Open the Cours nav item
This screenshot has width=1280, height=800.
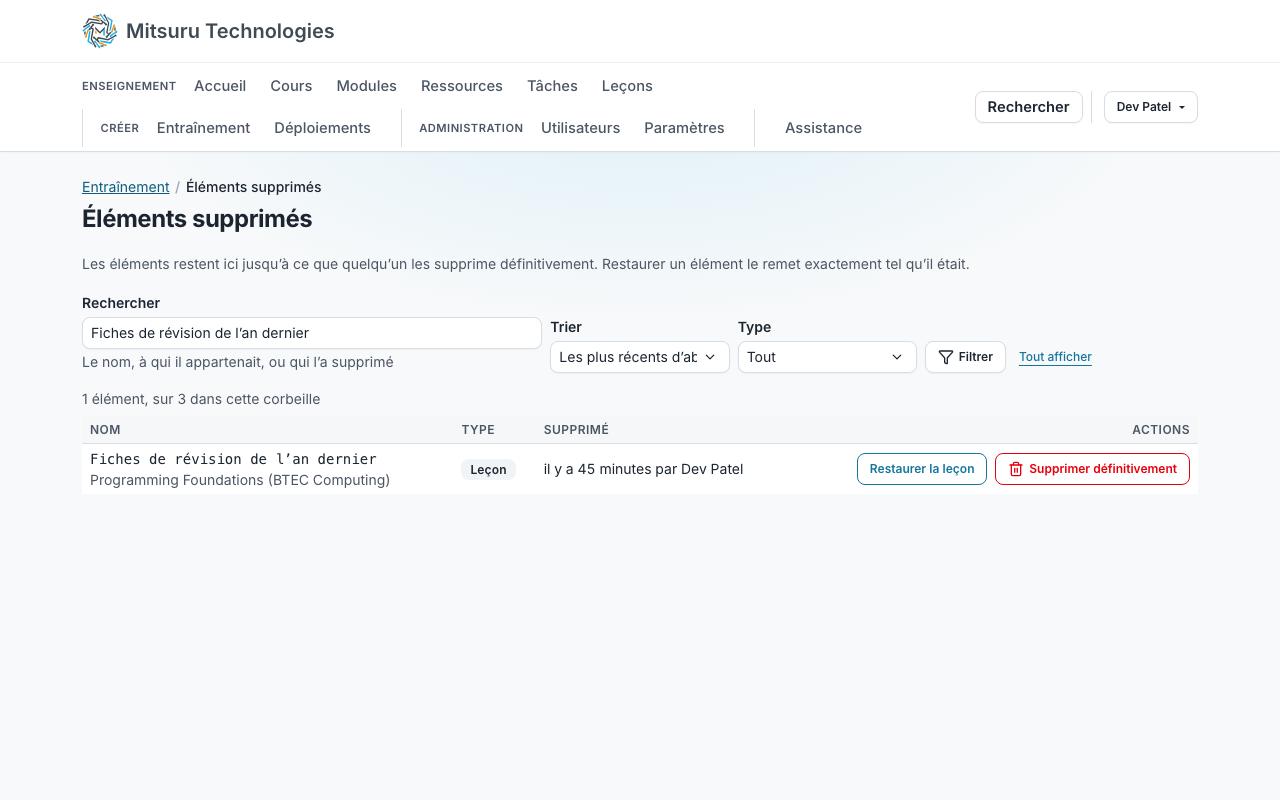pos(291,86)
